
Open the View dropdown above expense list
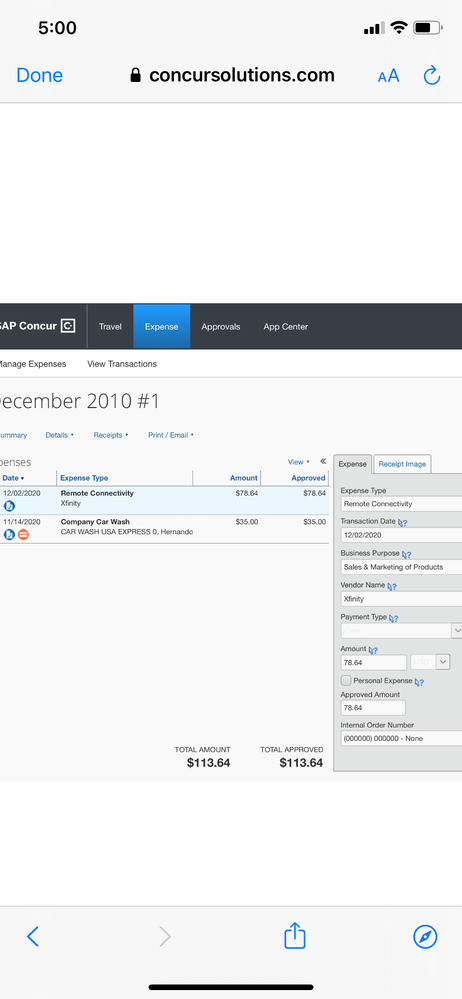299,462
